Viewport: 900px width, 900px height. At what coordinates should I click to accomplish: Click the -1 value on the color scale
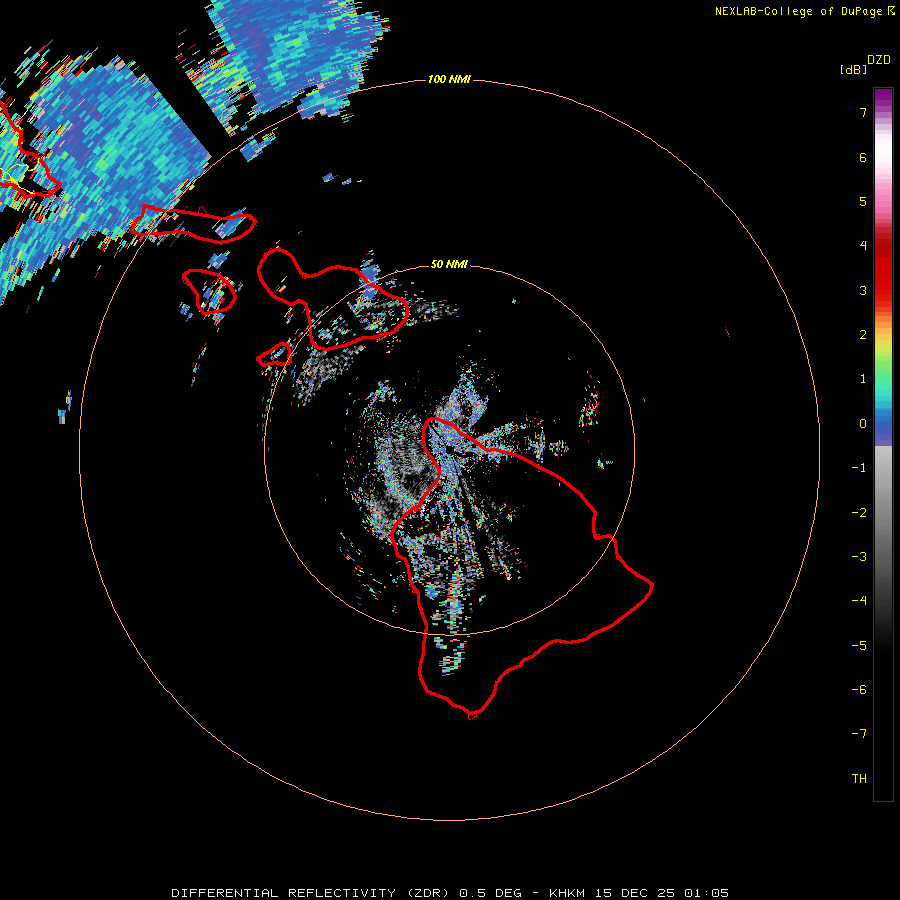(x=859, y=468)
